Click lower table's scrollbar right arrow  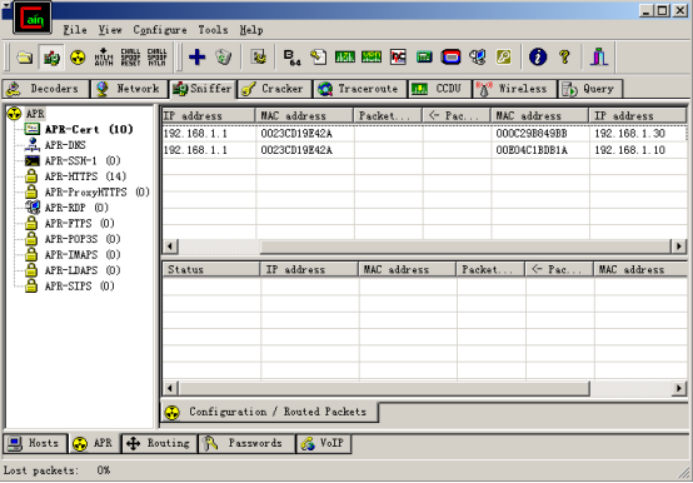(678, 388)
